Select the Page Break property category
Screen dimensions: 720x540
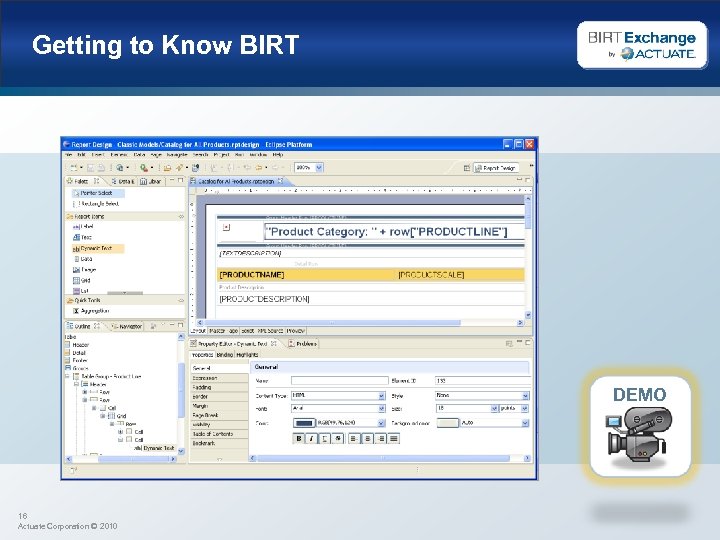219,415
